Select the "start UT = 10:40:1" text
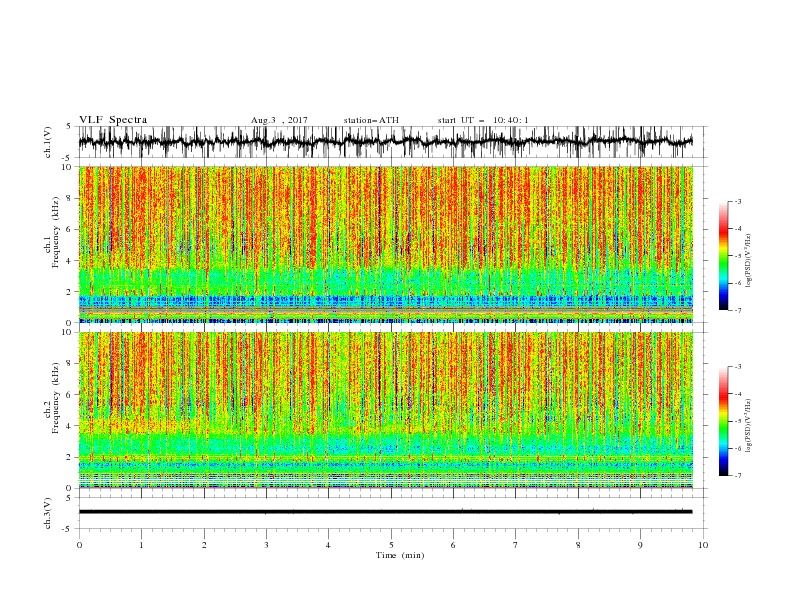Viewport: 792px width, 612px height. 483,120
